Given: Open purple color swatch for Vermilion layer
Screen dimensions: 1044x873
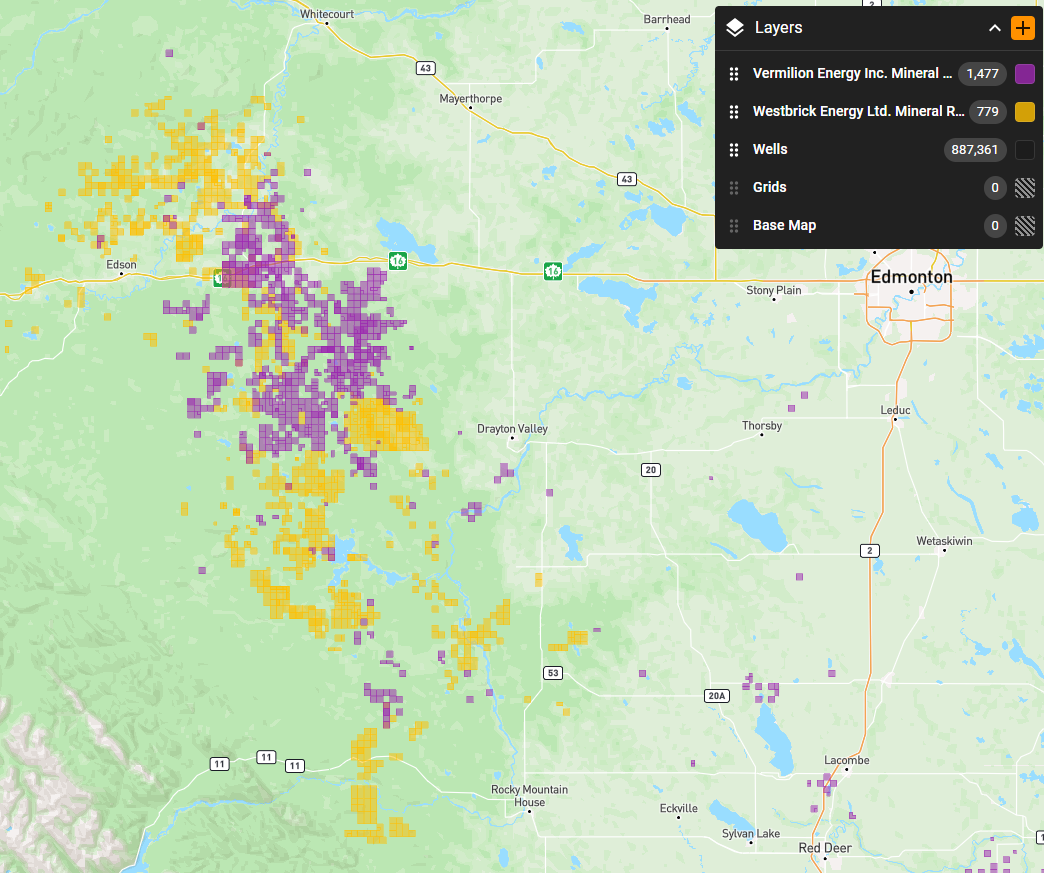Looking at the screenshot, I should [x=1025, y=74].
